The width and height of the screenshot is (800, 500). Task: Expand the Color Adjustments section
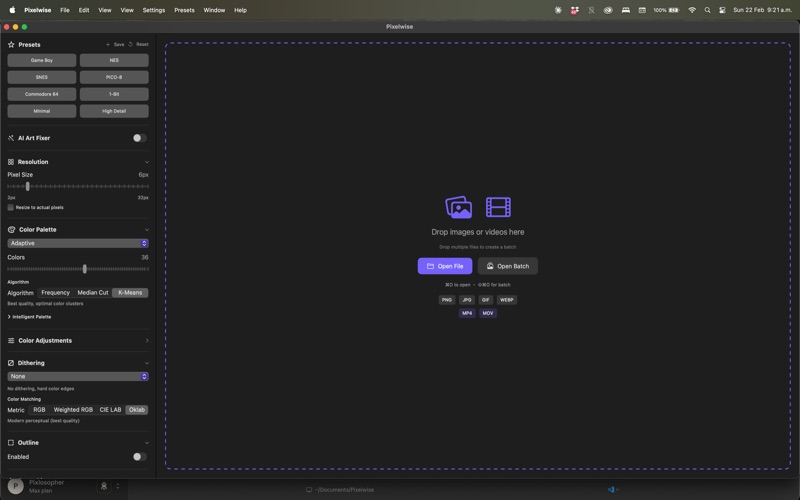[146, 340]
